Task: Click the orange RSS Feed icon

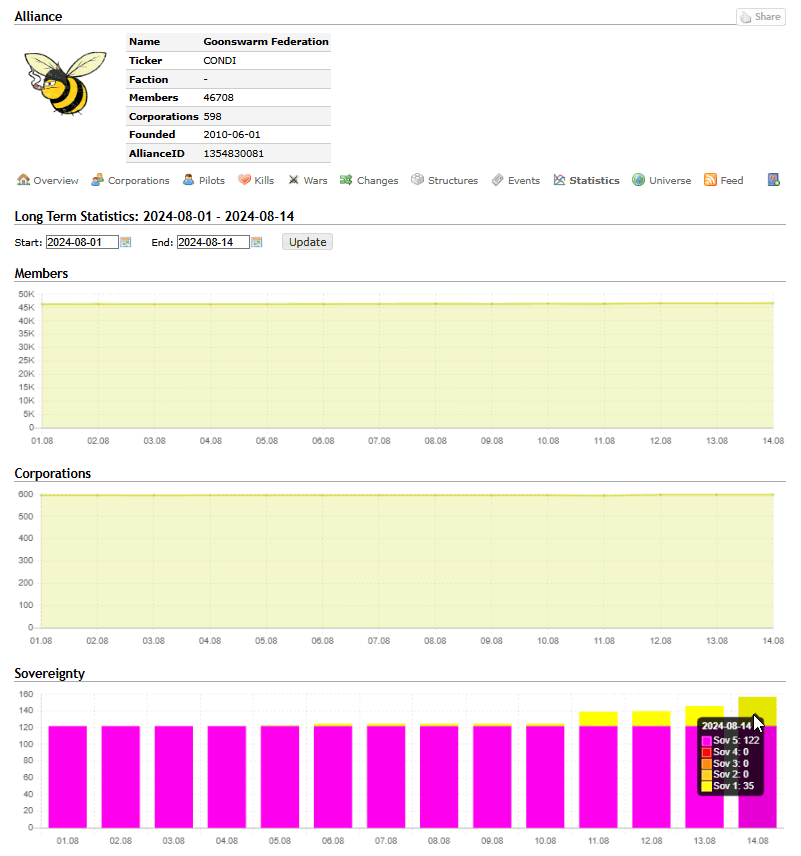Action: 710,180
